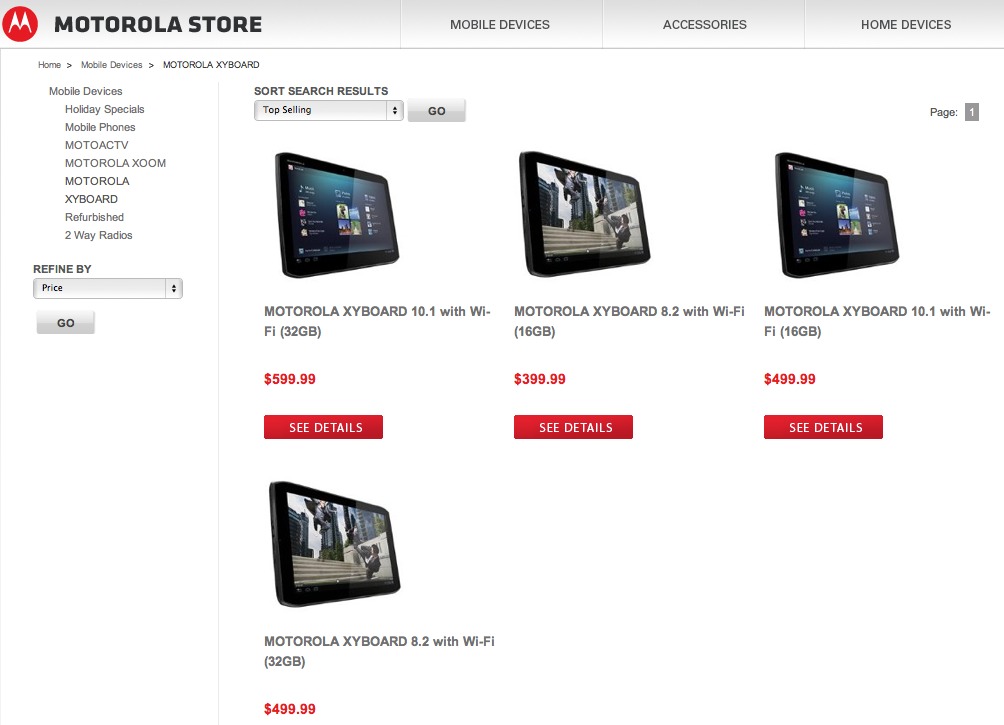This screenshot has width=1004, height=725.
Task: See details for XYBOARD 10.1 32GB
Action: [323, 427]
